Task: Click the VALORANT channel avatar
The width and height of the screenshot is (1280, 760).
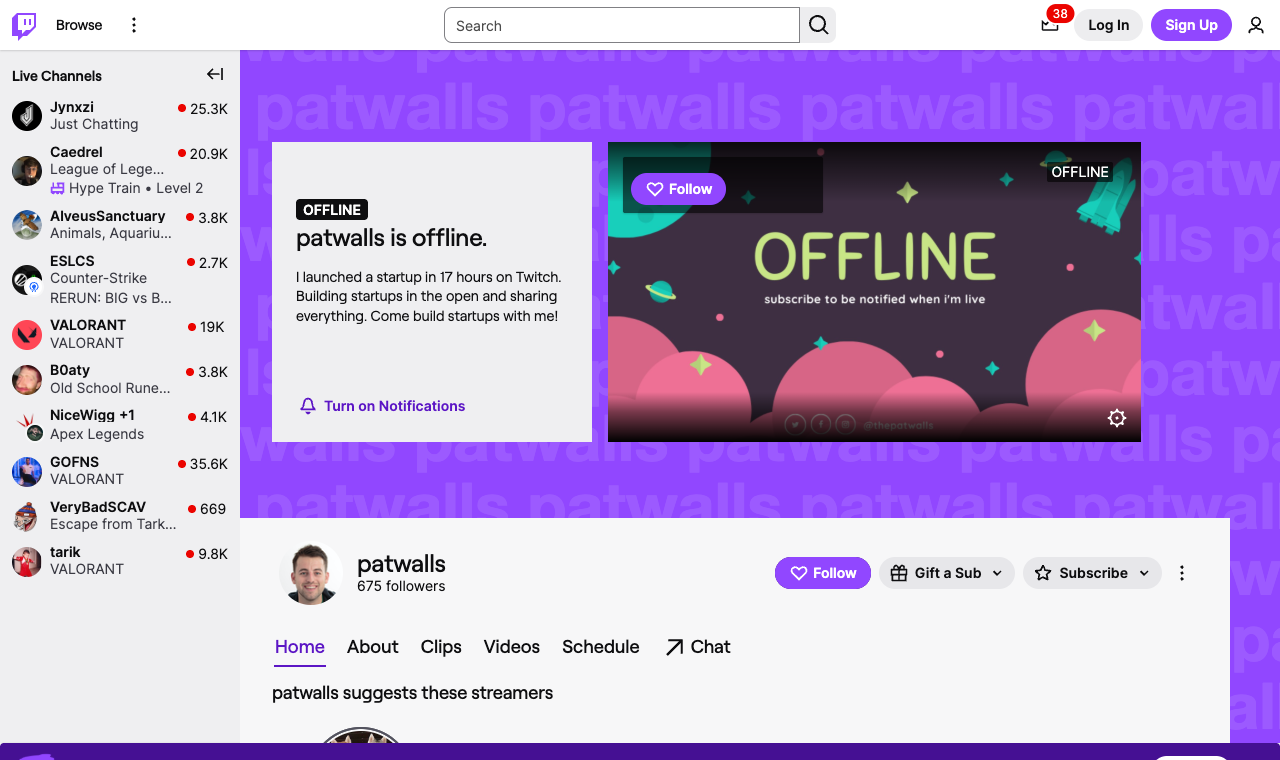Action: pos(27,334)
